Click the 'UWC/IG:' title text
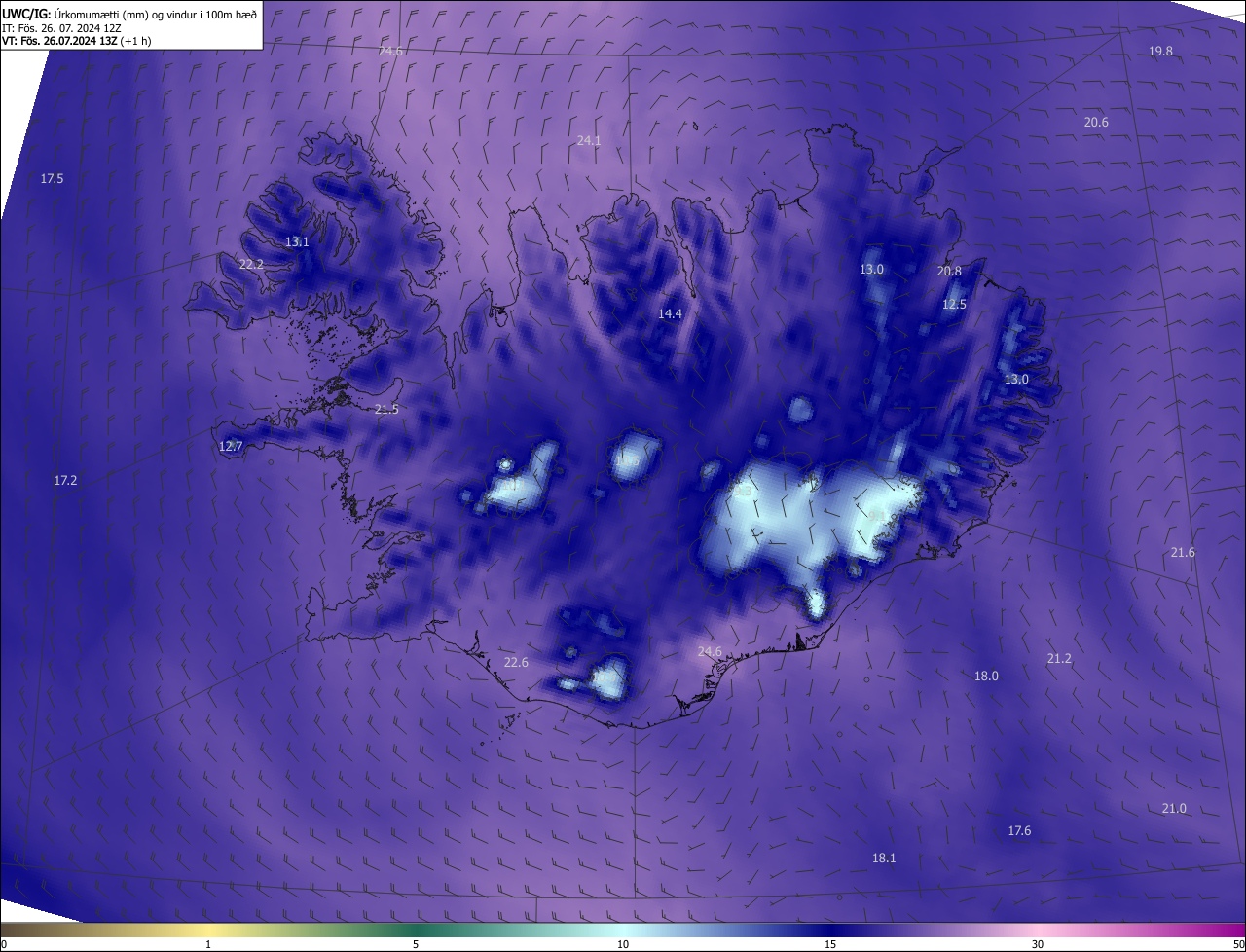1246x952 pixels. pyautogui.click(x=25, y=14)
